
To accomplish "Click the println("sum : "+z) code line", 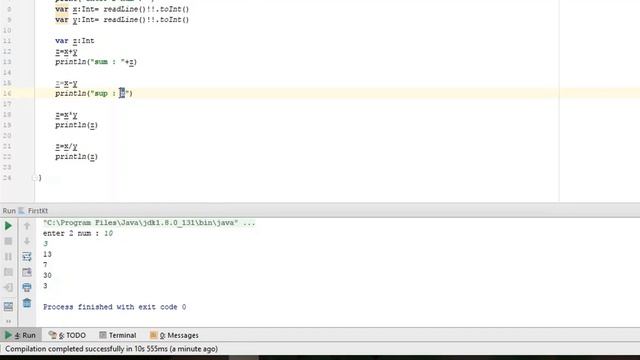I will [96, 62].
